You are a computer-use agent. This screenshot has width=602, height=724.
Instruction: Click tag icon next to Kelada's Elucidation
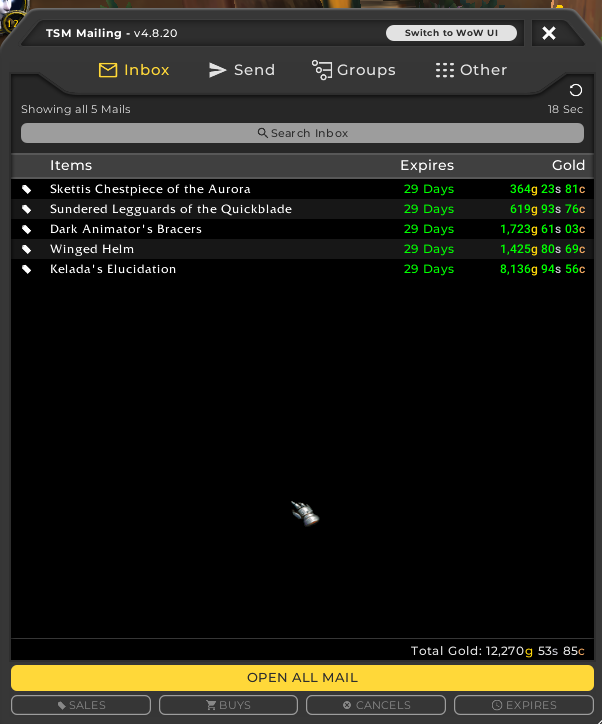point(27,269)
